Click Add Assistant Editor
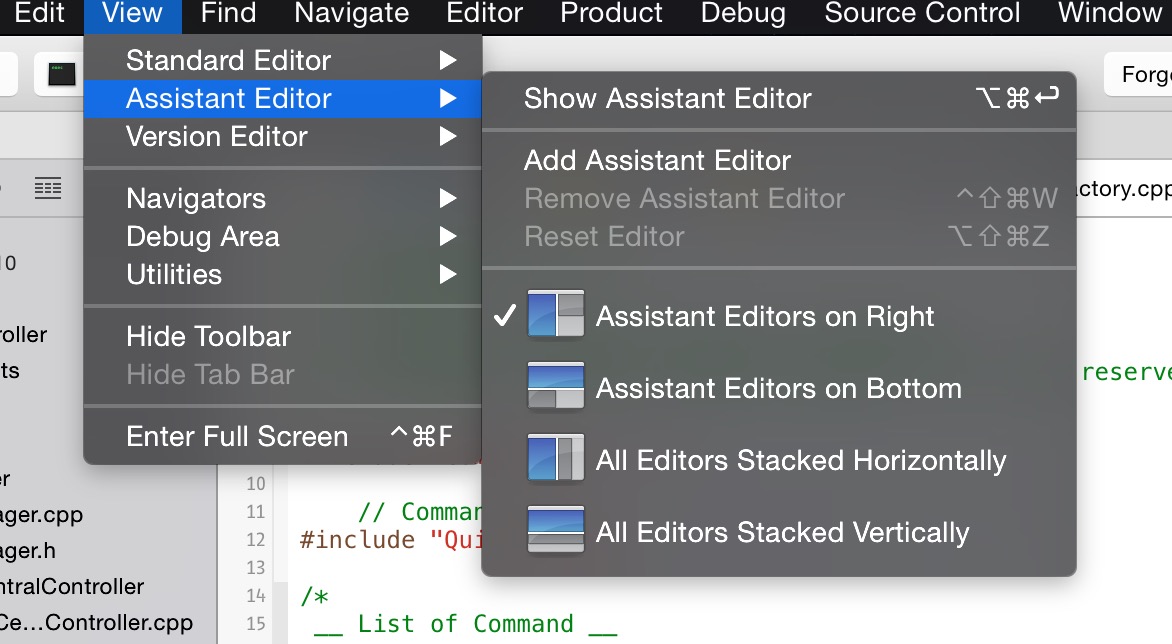Image resolution: width=1172 pixels, height=644 pixels. coord(657,160)
